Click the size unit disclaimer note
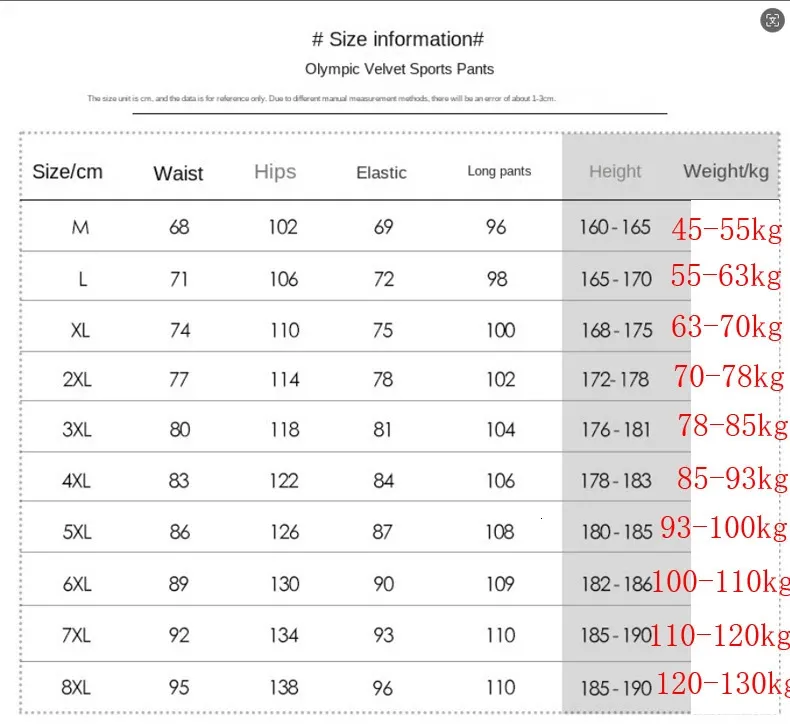This screenshot has width=790, height=725. 320,99
